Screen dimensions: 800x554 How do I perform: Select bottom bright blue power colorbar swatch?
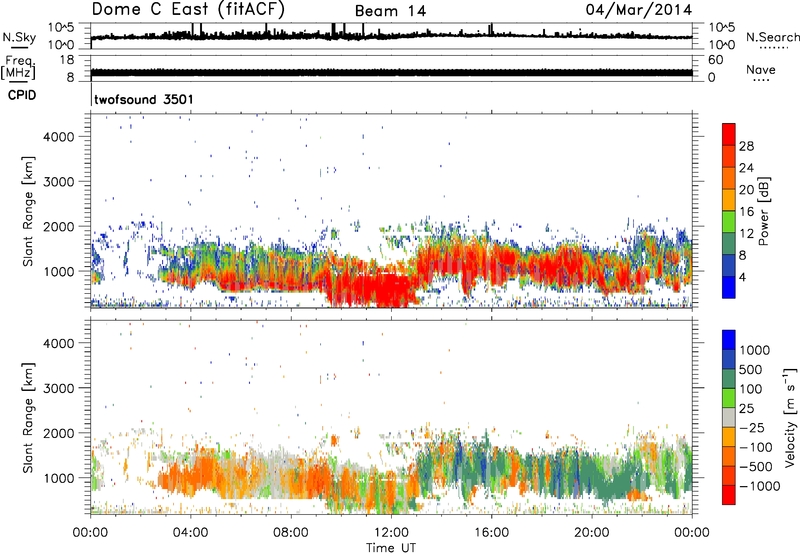(729, 287)
